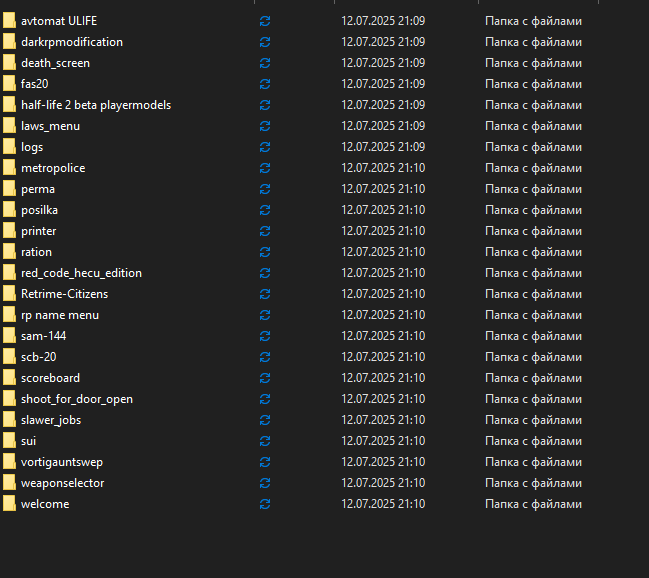Click the sync status icon for ration

click(x=265, y=252)
